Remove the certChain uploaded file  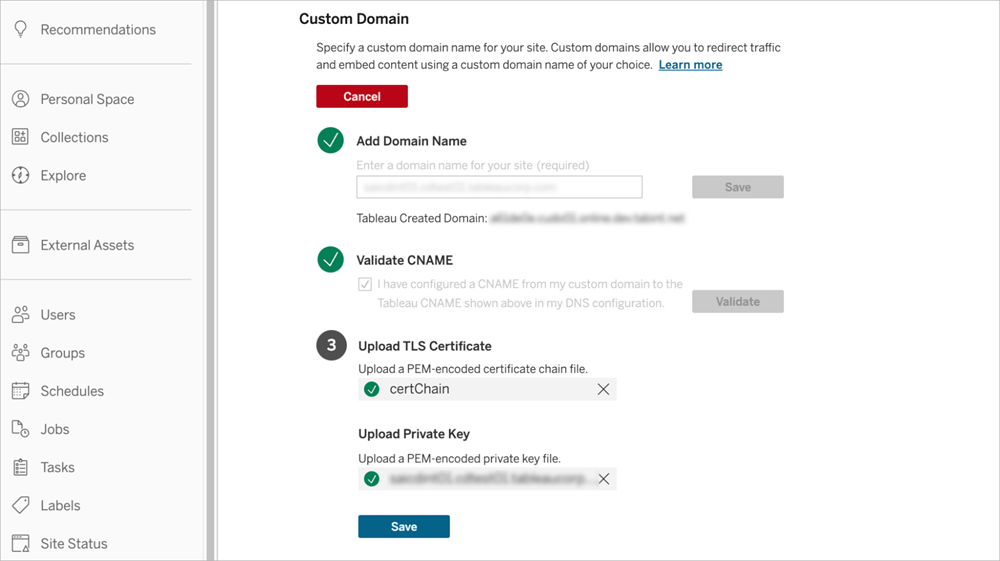603,389
